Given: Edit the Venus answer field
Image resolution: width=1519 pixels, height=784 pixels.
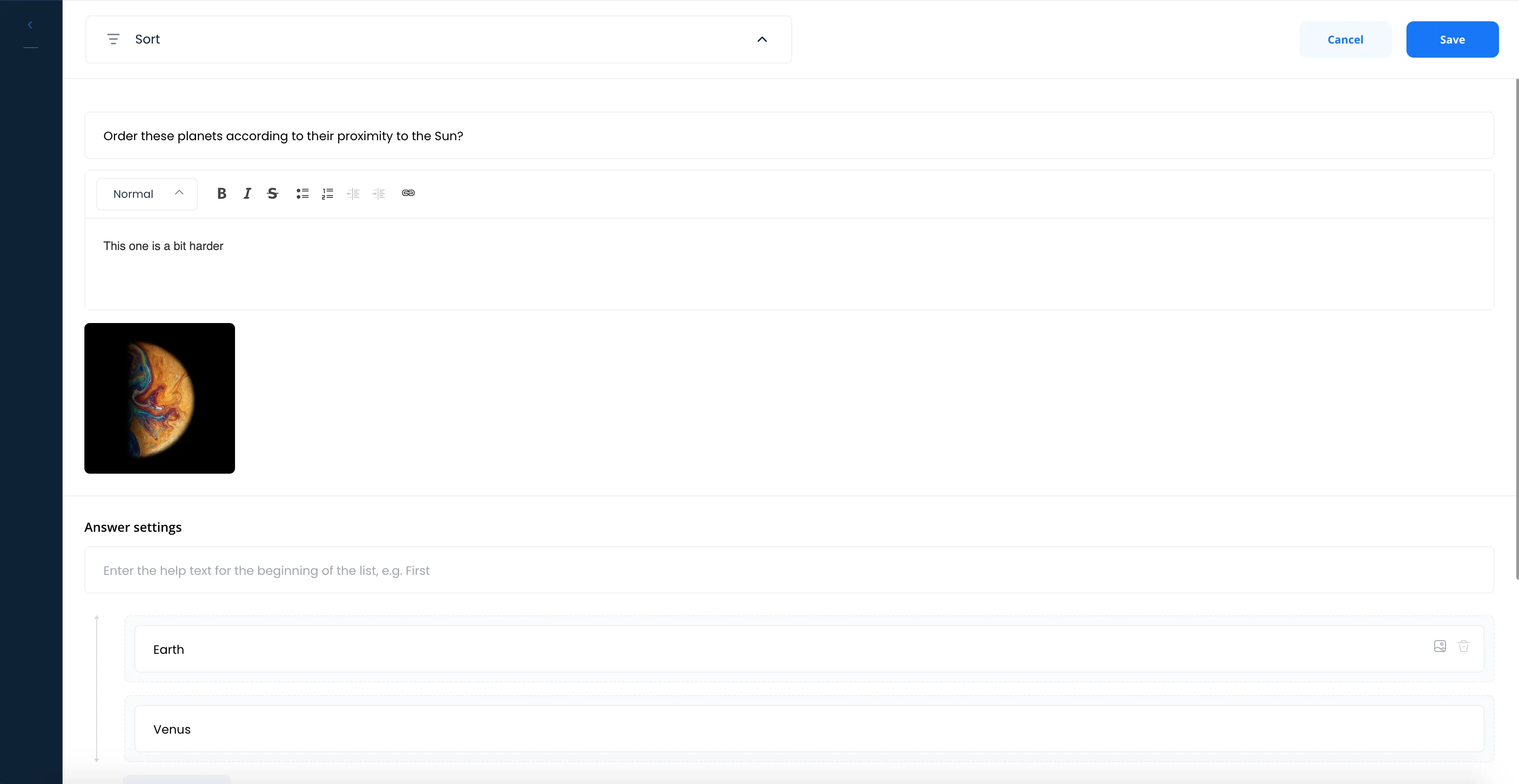Looking at the screenshot, I should tap(809, 729).
